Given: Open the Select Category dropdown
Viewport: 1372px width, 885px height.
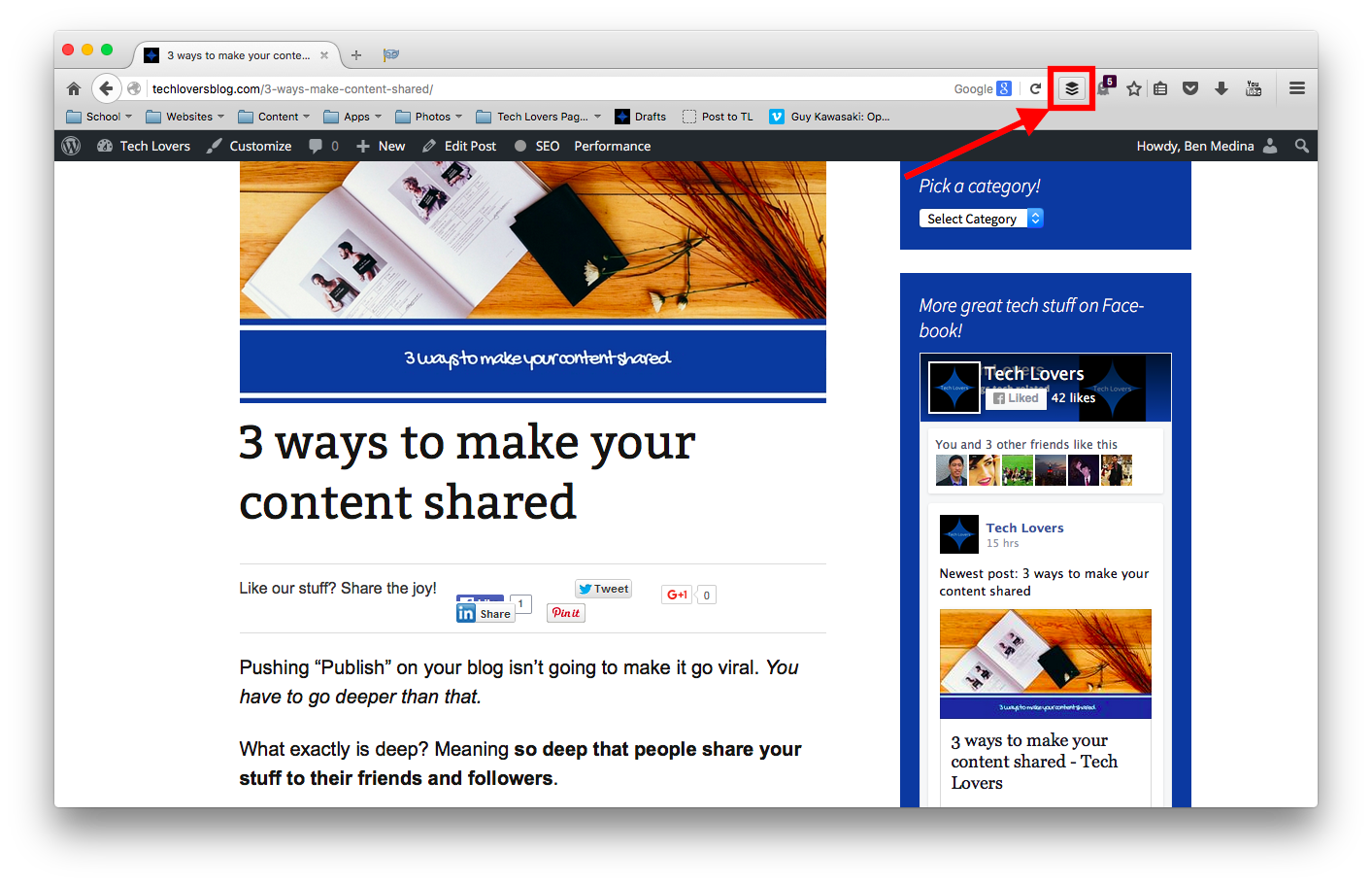Looking at the screenshot, I should (981, 219).
